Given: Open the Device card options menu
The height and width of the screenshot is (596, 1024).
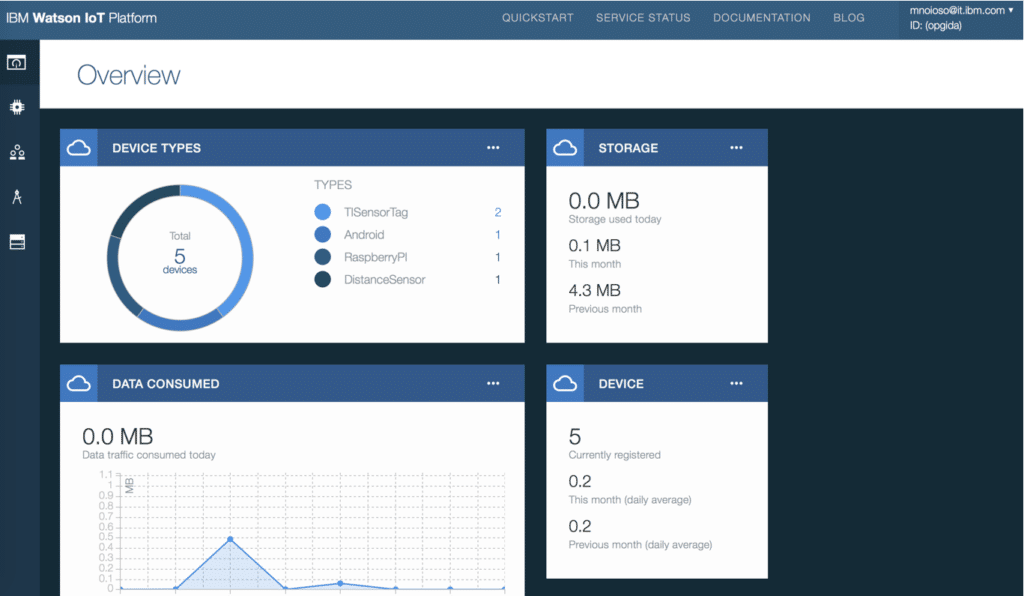Looking at the screenshot, I should [x=736, y=383].
